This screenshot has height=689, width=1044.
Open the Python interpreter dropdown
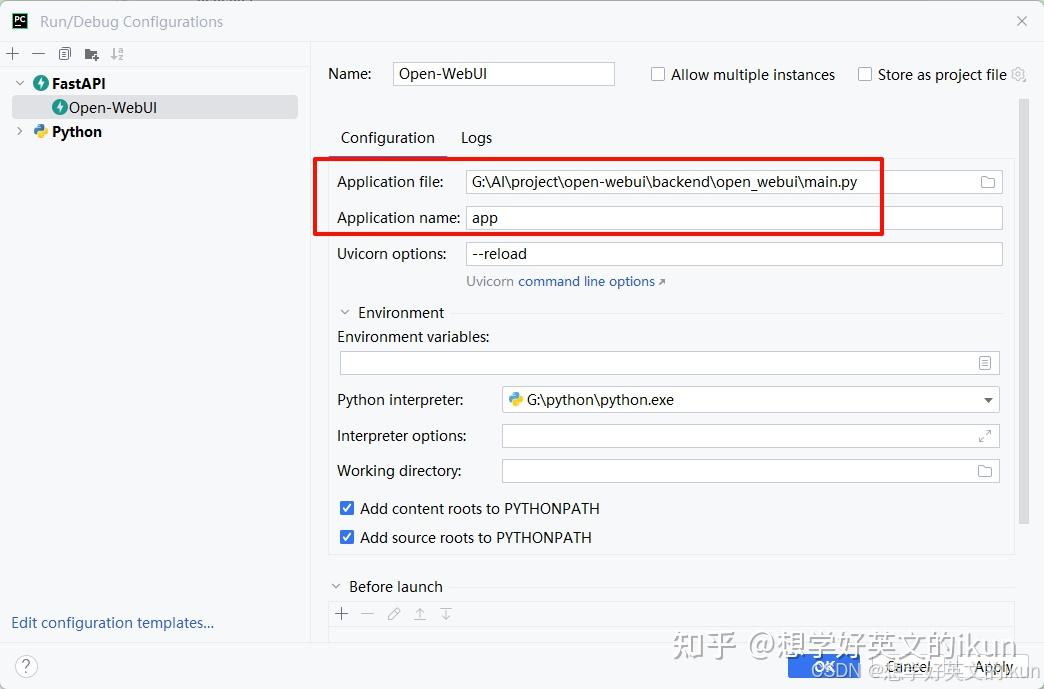tap(988, 400)
